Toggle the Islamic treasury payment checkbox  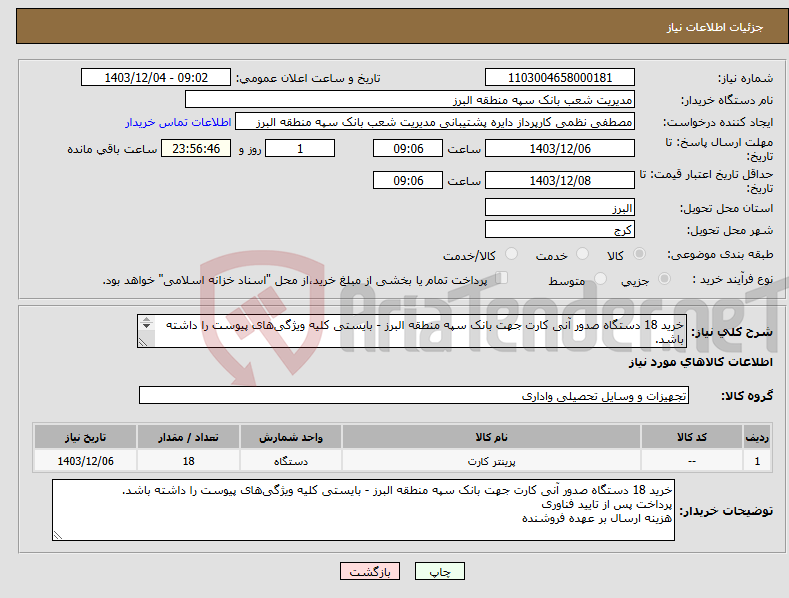pos(502,278)
